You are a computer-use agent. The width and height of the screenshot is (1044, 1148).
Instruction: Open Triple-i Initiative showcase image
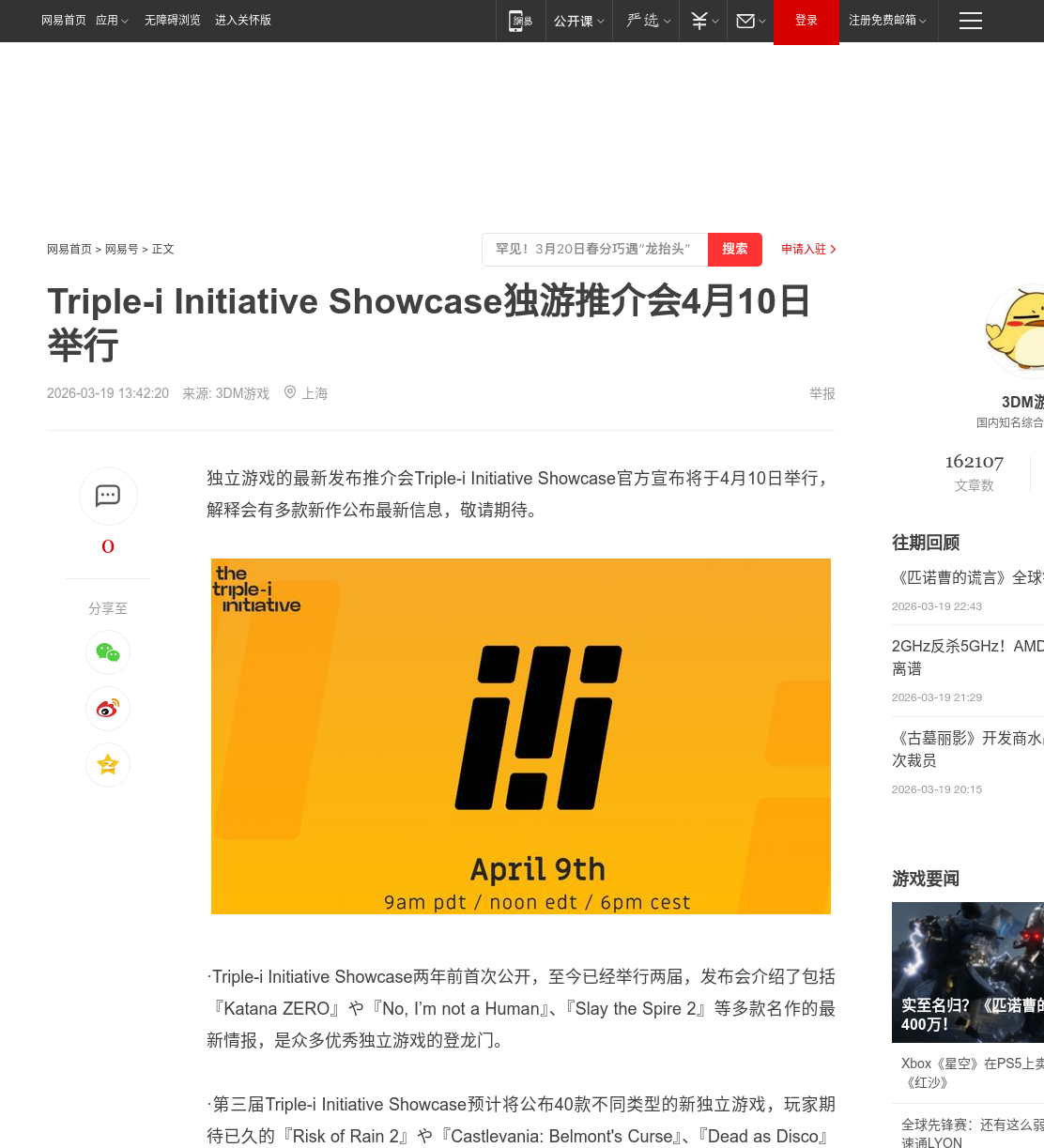tap(521, 737)
